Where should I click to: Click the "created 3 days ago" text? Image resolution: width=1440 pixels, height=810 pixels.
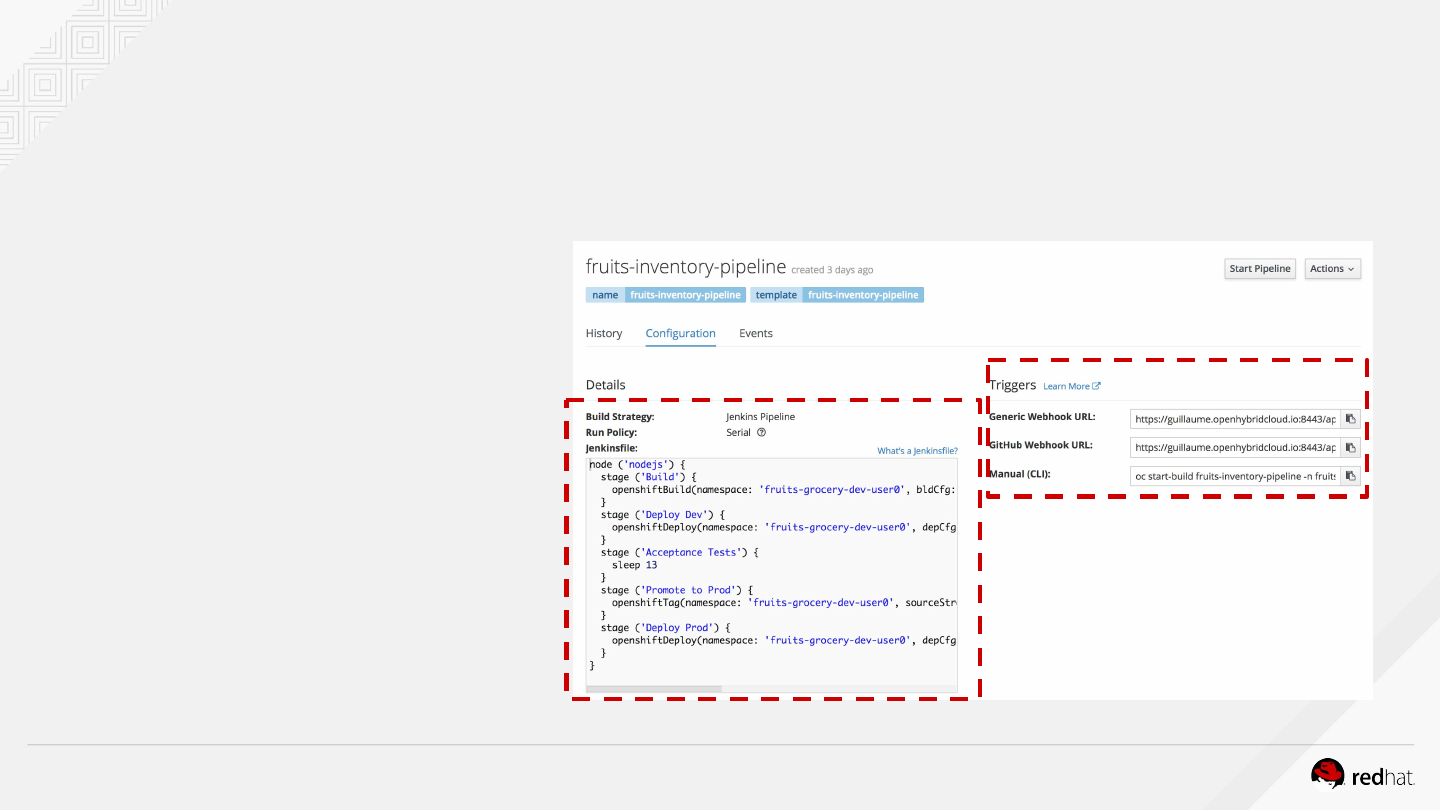(x=832, y=270)
